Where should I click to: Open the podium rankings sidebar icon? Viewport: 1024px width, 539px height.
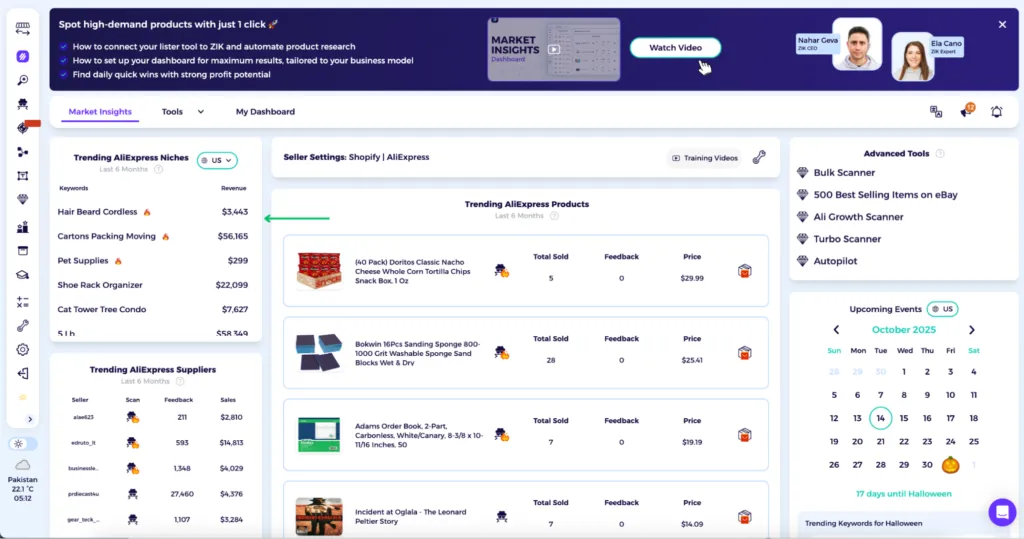pyautogui.click(x=23, y=227)
